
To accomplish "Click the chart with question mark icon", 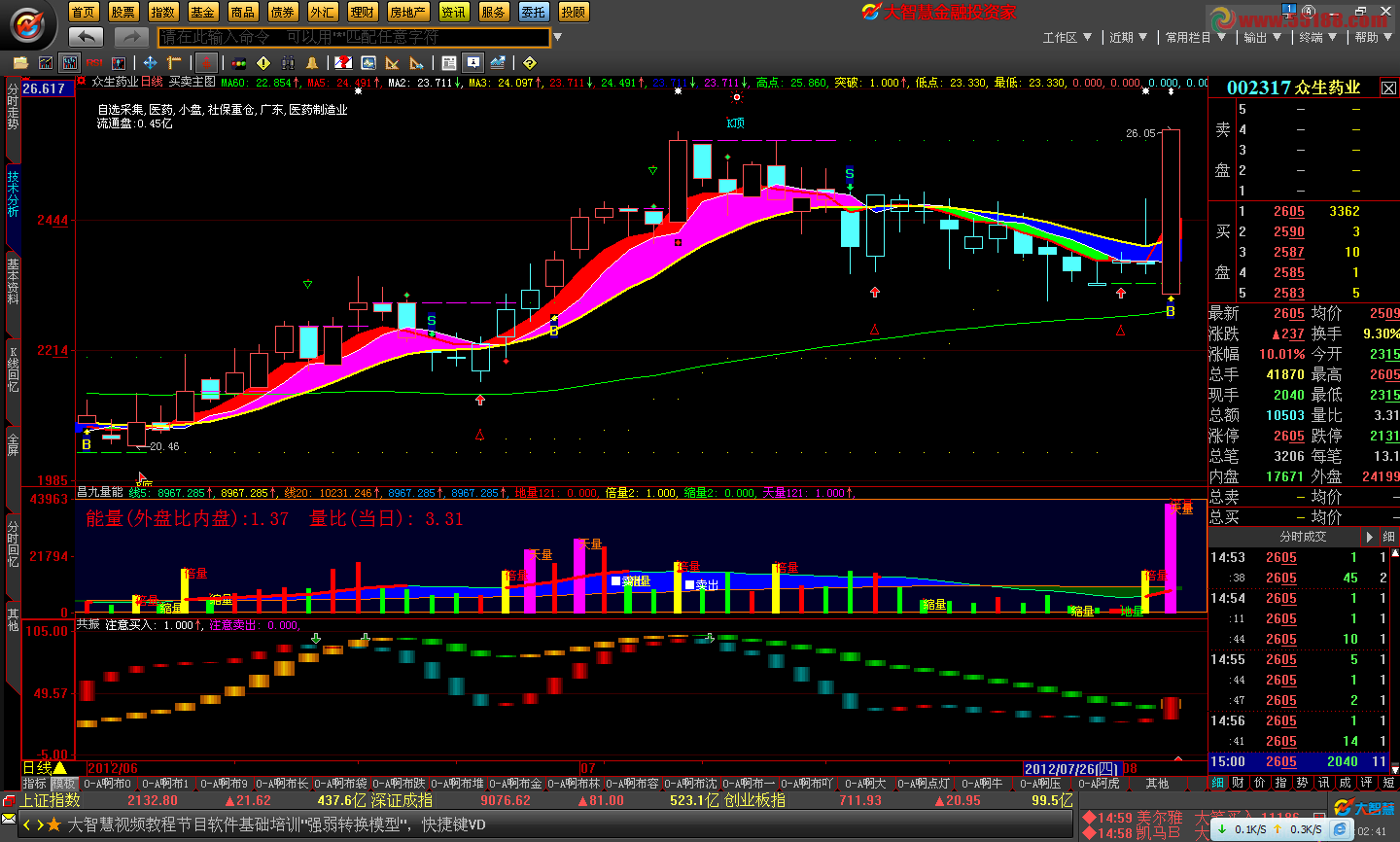I will tap(343, 62).
